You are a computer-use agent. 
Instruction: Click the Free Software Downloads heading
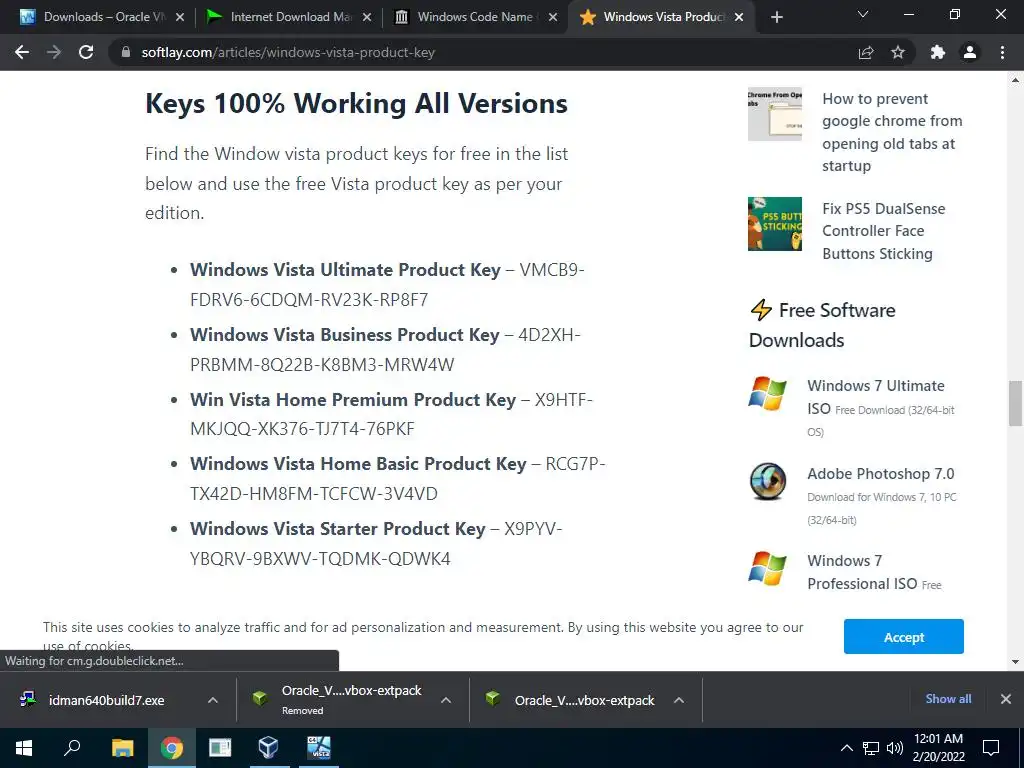tap(822, 325)
